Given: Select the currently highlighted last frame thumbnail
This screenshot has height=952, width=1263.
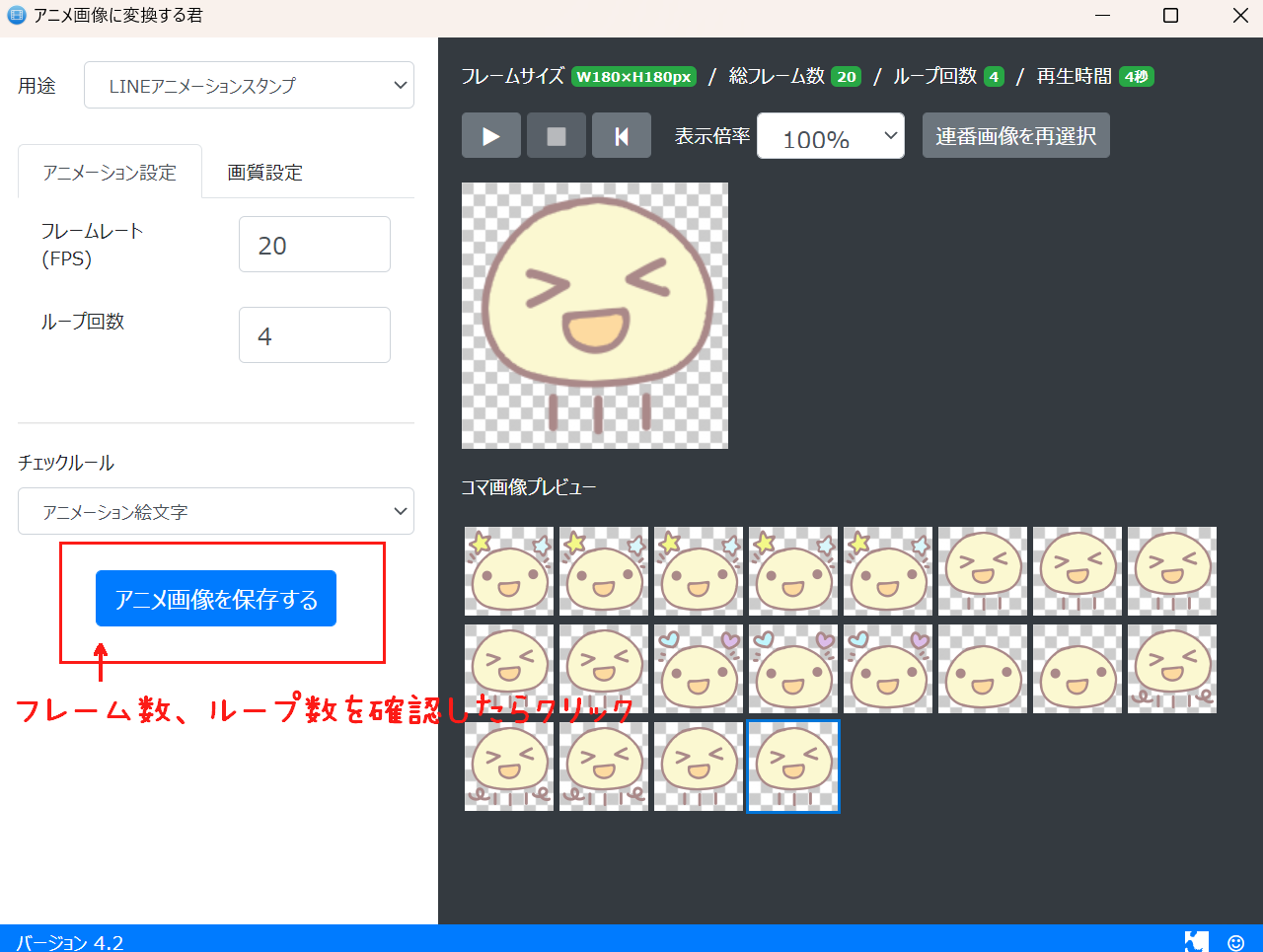Looking at the screenshot, I should point(792,766).
